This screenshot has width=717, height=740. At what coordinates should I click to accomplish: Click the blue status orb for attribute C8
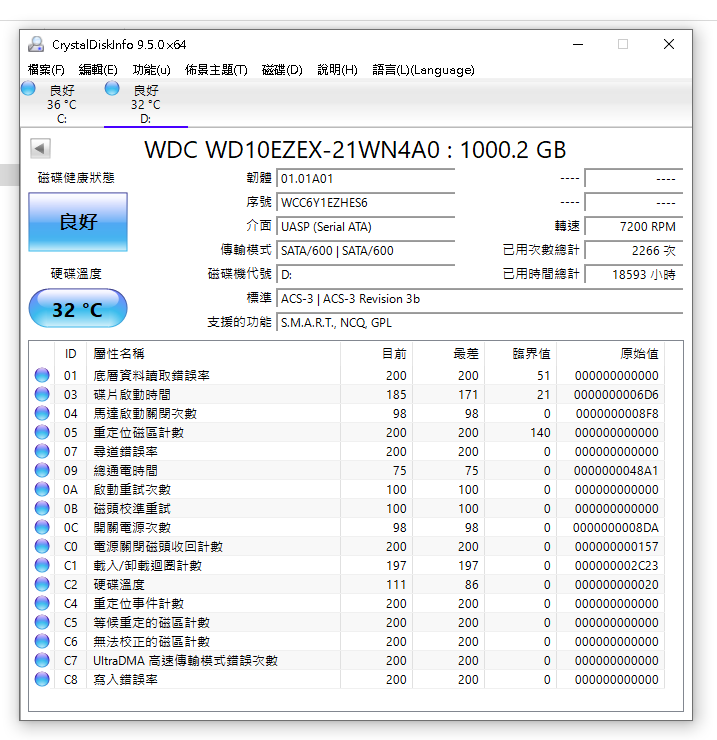[42, 680]
